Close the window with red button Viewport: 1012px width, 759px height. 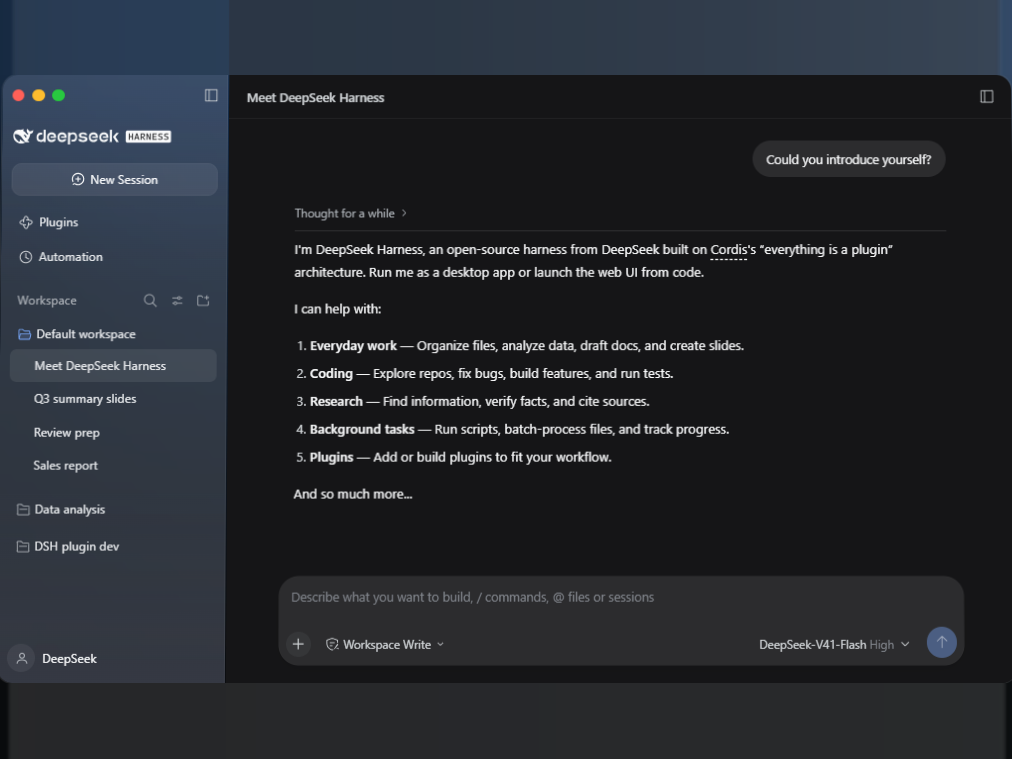(19, 96)
